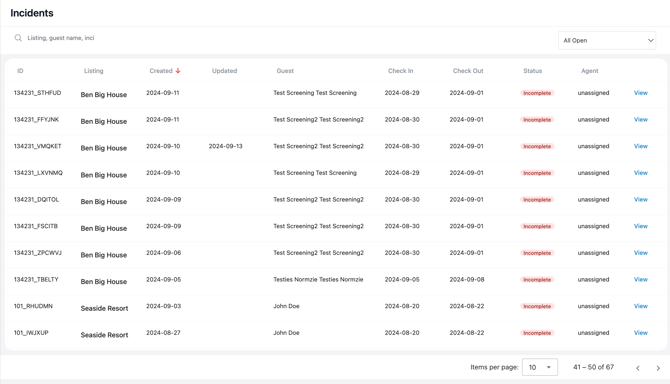
Task: Click ID cell 134231_LXVNMQ
Action: 38,173
